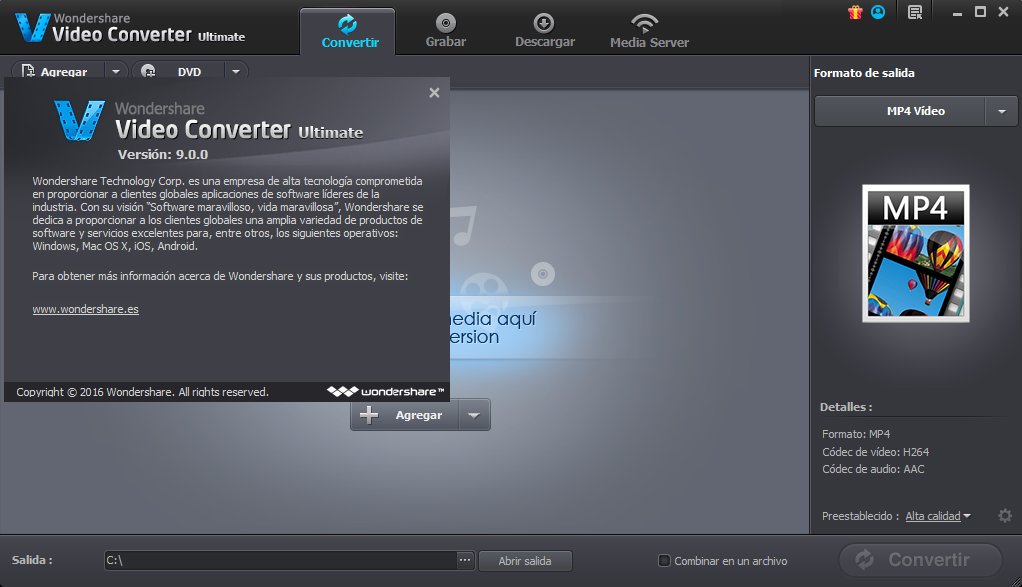Image resolution: width=1022 pixels, height=587 pixels.
Task: Click the Formato de salida heading
Action: 864,73
